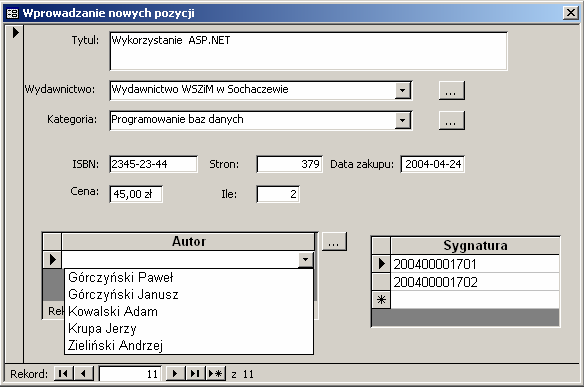
Task: Click the Sygnatura column header
Action: (x=475, y=245)
